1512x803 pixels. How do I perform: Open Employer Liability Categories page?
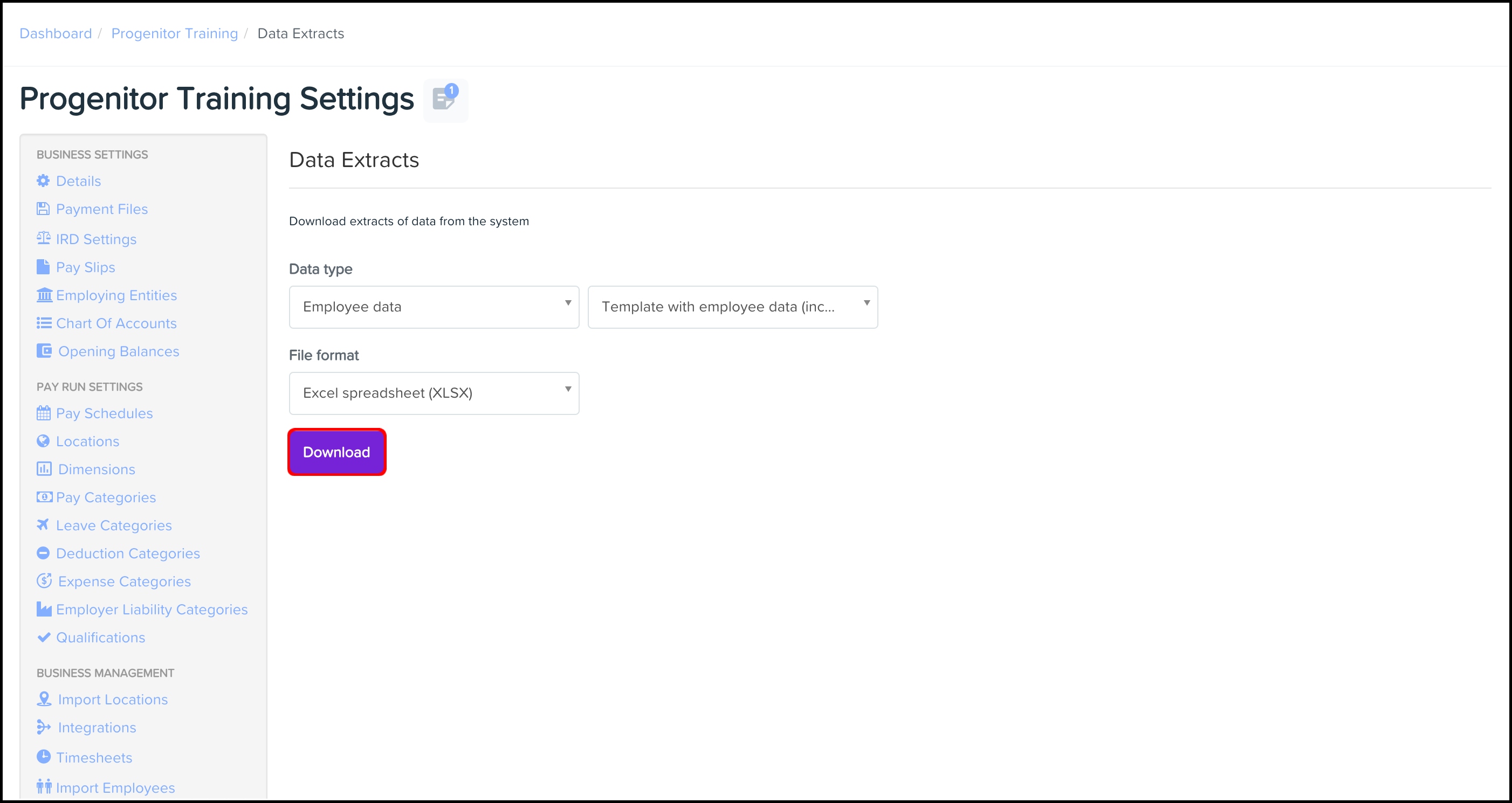click(x=152, y=610)
